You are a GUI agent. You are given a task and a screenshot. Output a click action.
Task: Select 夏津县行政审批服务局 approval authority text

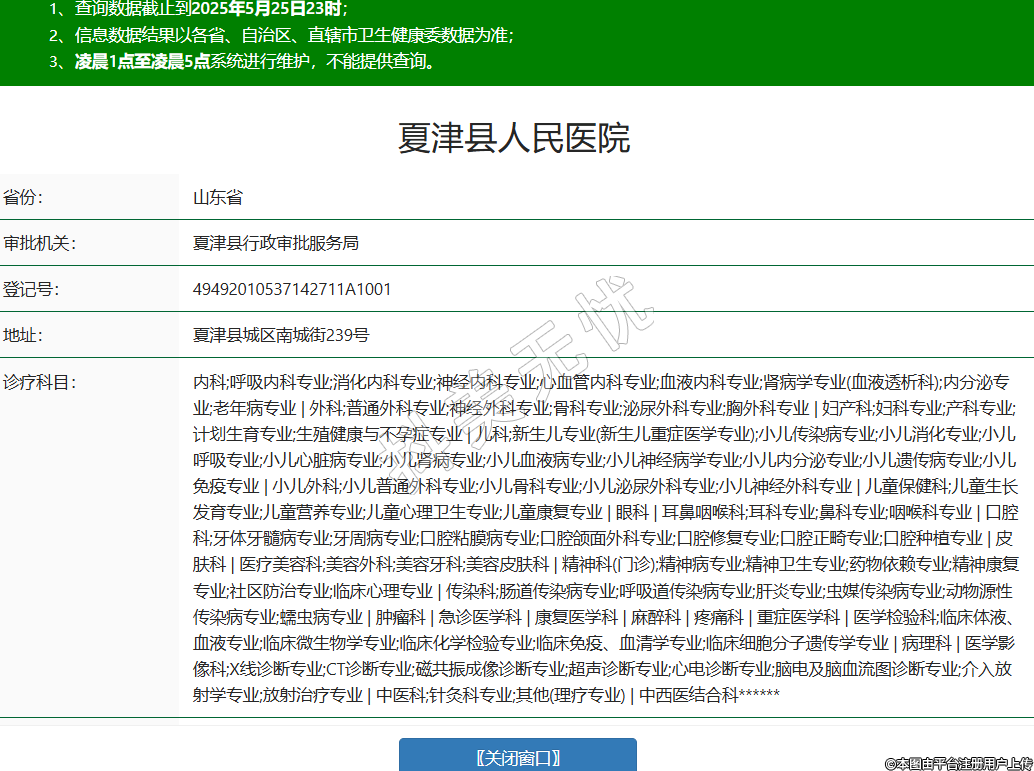275,243
